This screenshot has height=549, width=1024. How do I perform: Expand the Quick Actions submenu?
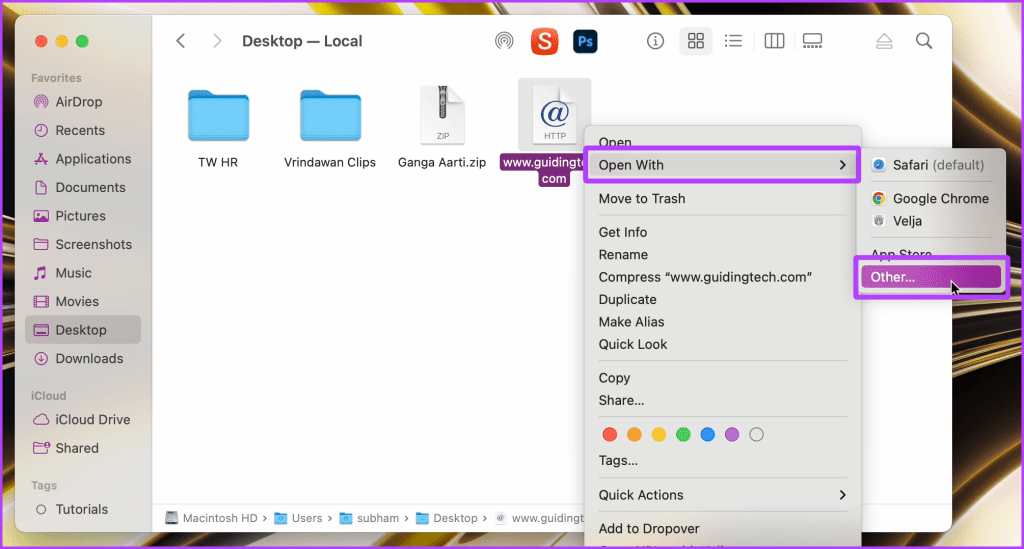click(x=722, y=495)
